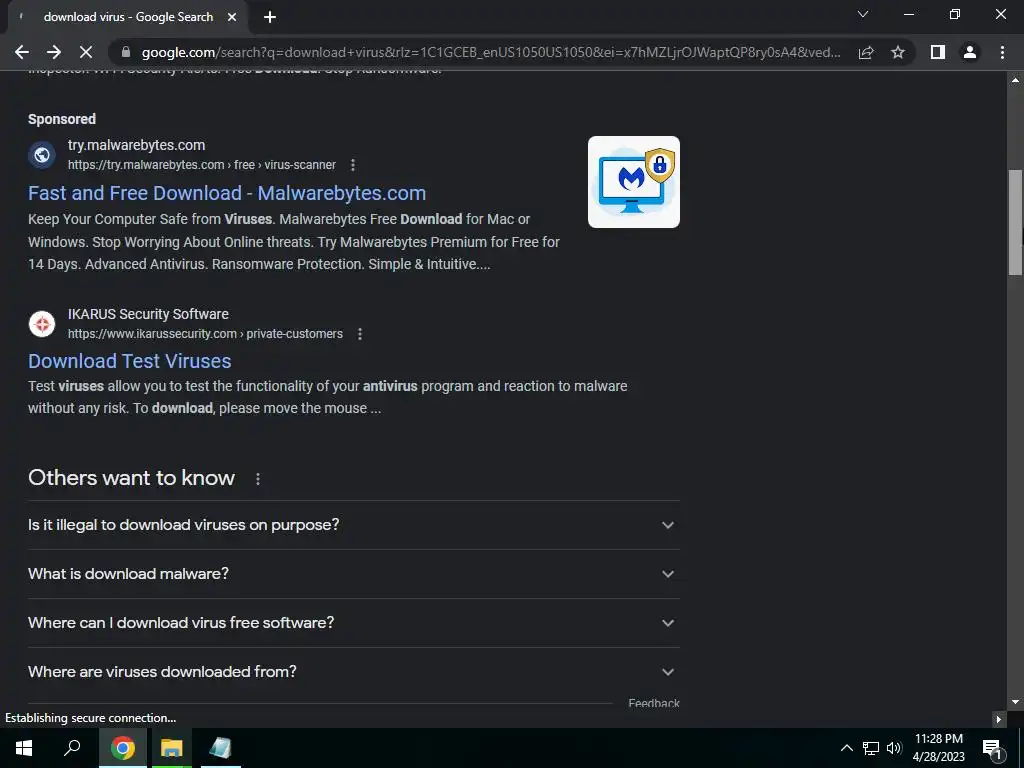
Task: Open a new tab
Action: click(x=270, y=17)
